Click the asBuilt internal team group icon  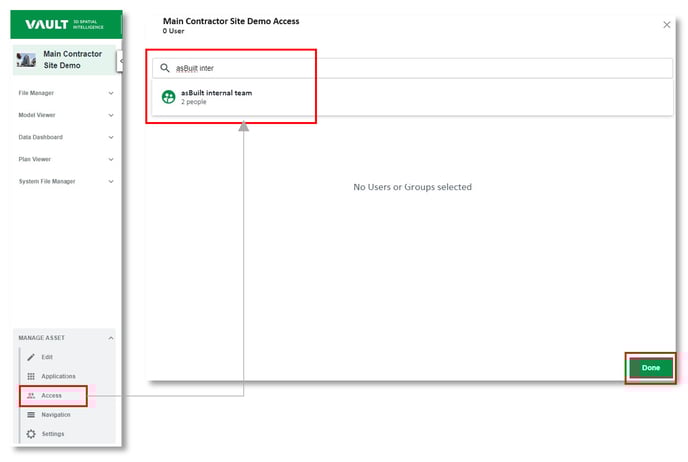pos(168,97)
